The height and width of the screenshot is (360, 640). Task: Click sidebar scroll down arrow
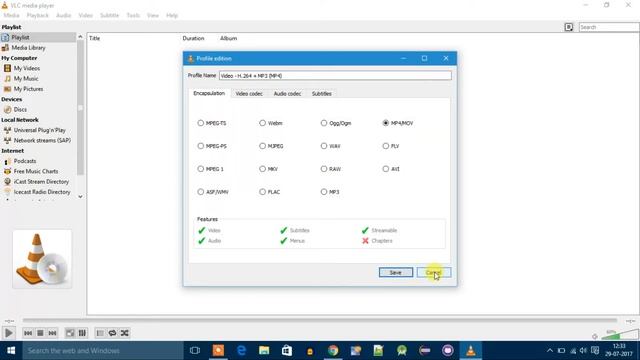coord(80,196)
